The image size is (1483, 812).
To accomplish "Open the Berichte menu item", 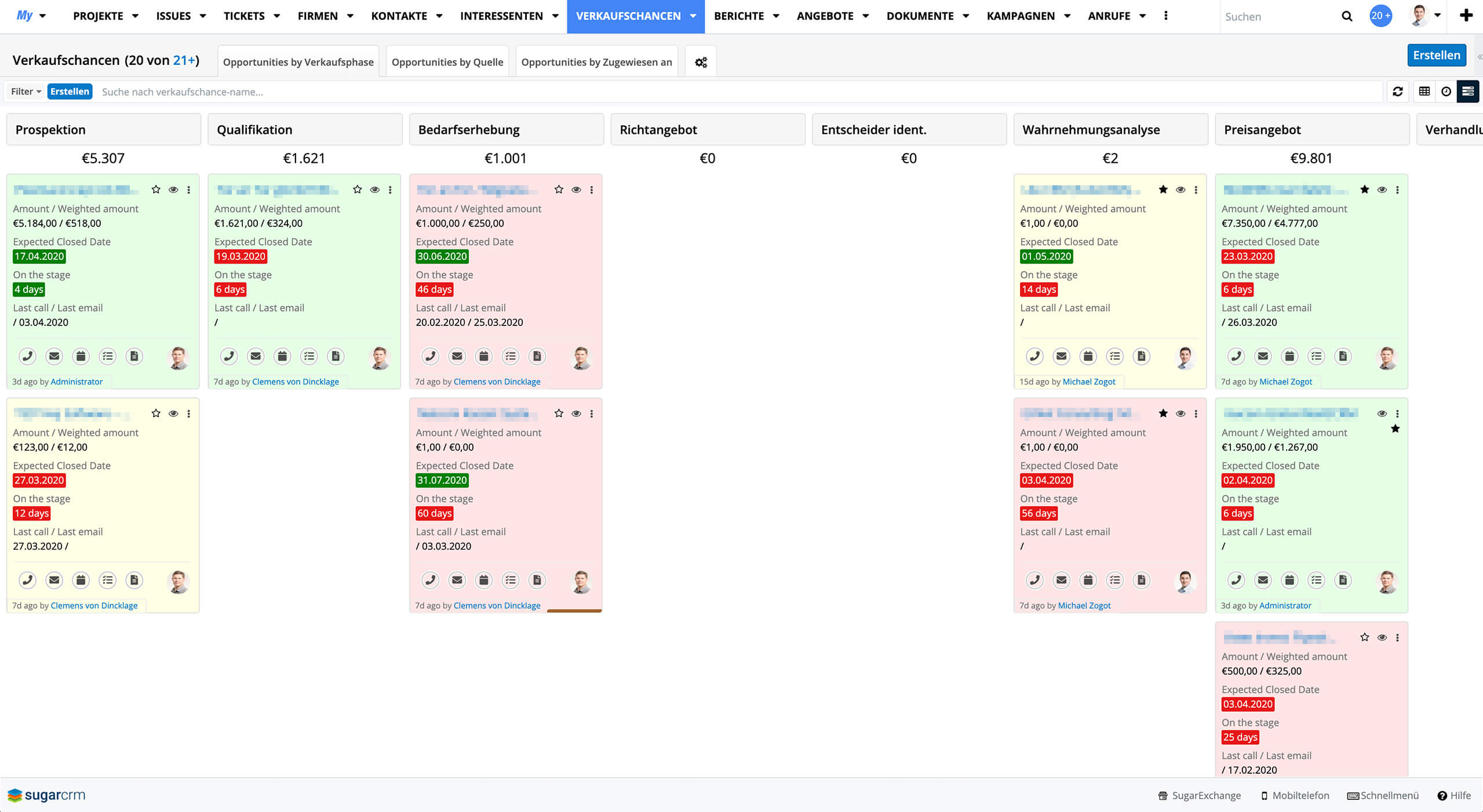I will pos(738,16).
